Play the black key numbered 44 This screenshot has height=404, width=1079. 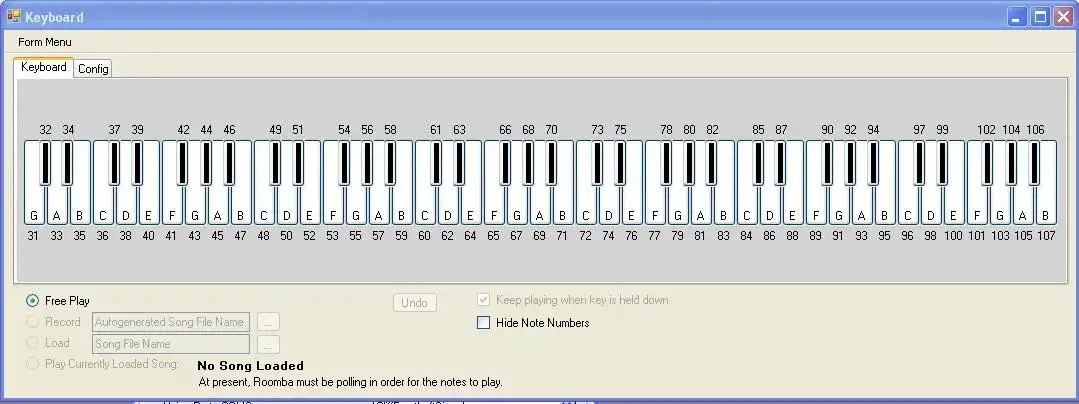[x=206, y=162]
